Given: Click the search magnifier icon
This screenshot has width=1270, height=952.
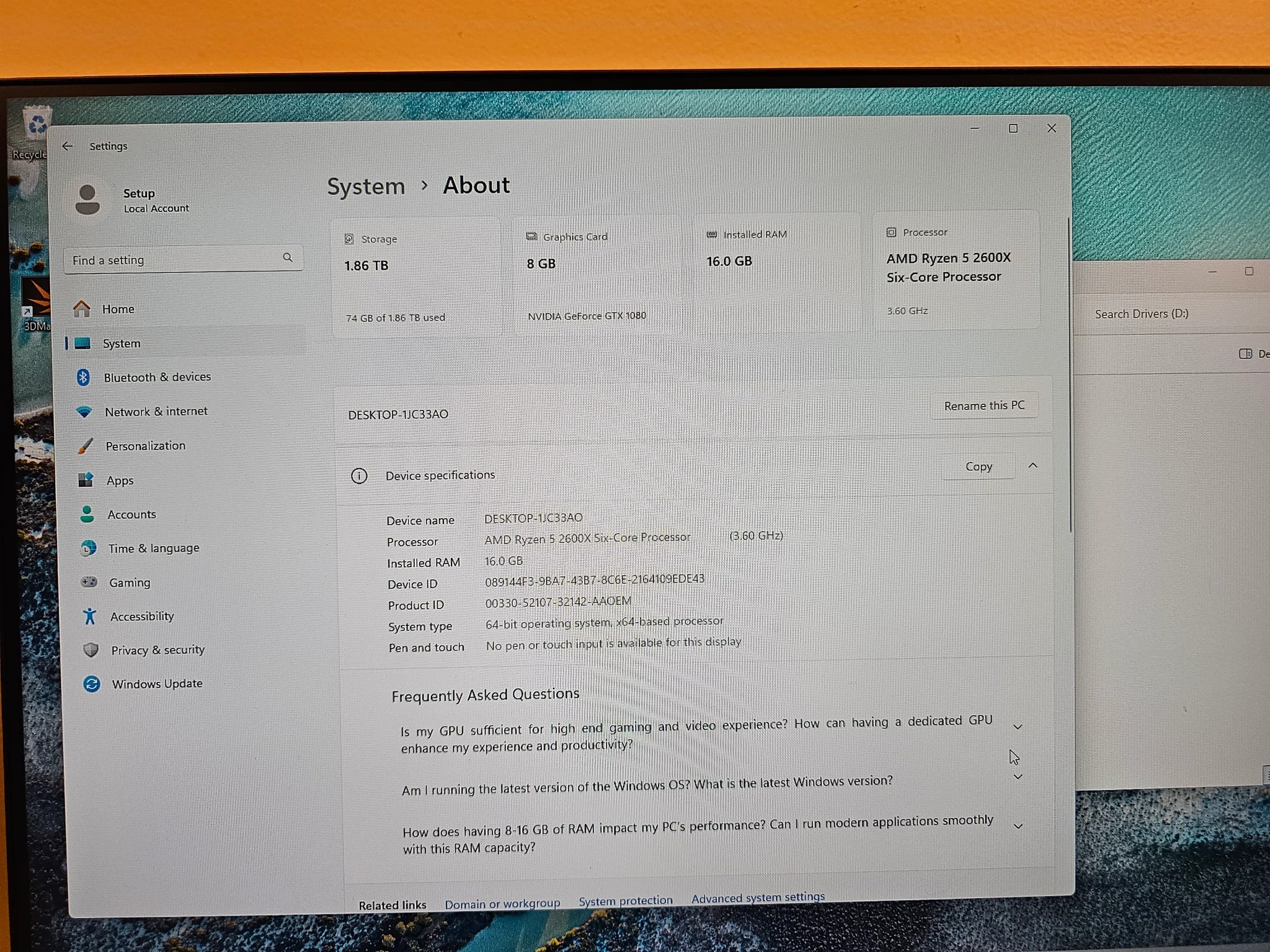Looking at the screenshot, I should (x=288, y=257).
